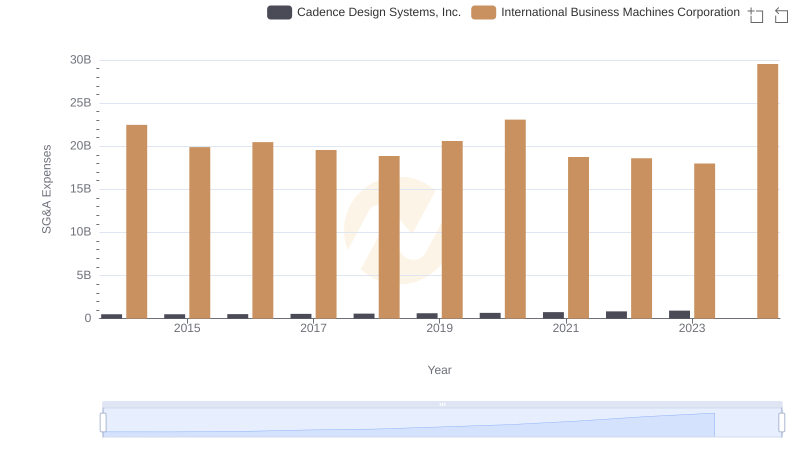Click the 20B y-axis label
800x461 pixels.
[81, 146]
